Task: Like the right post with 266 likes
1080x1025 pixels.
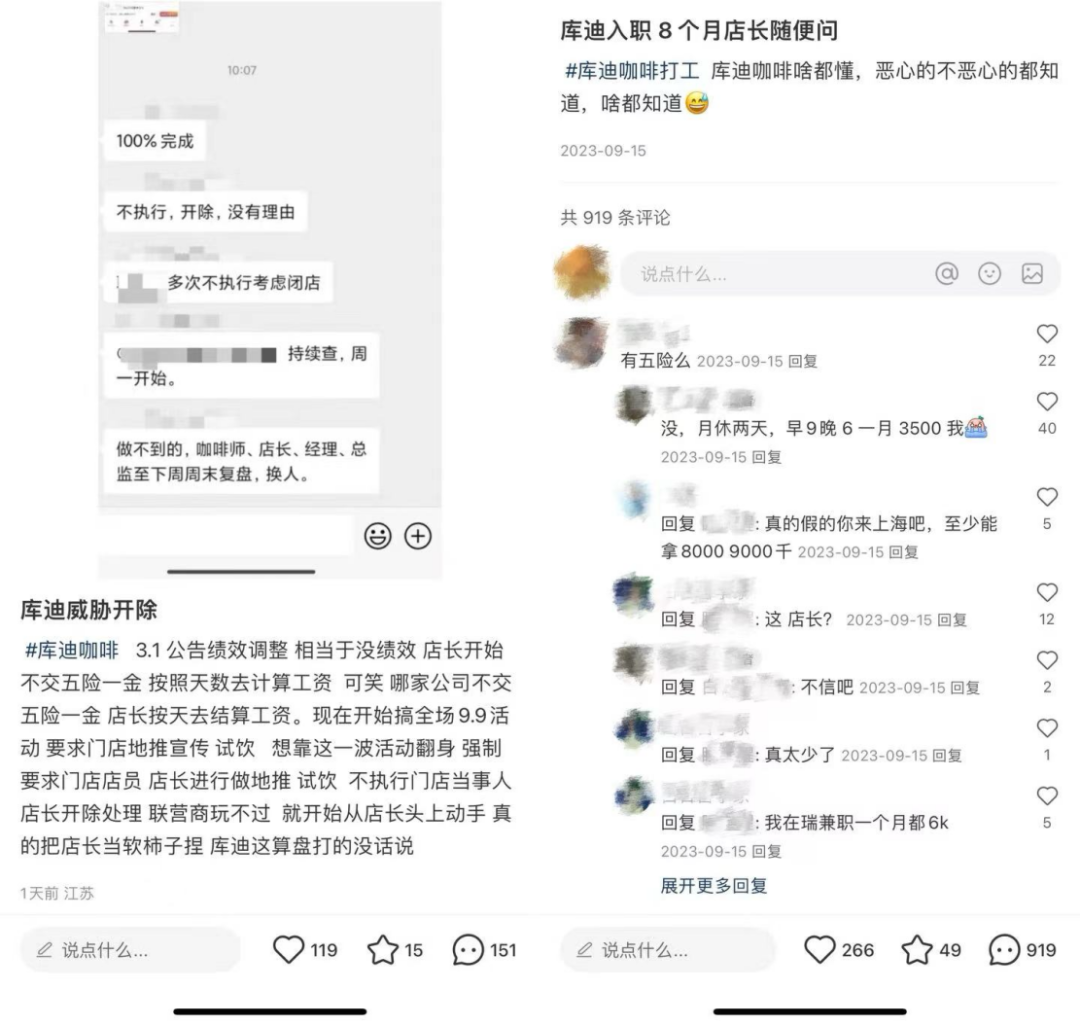Action: pos(820,949)
